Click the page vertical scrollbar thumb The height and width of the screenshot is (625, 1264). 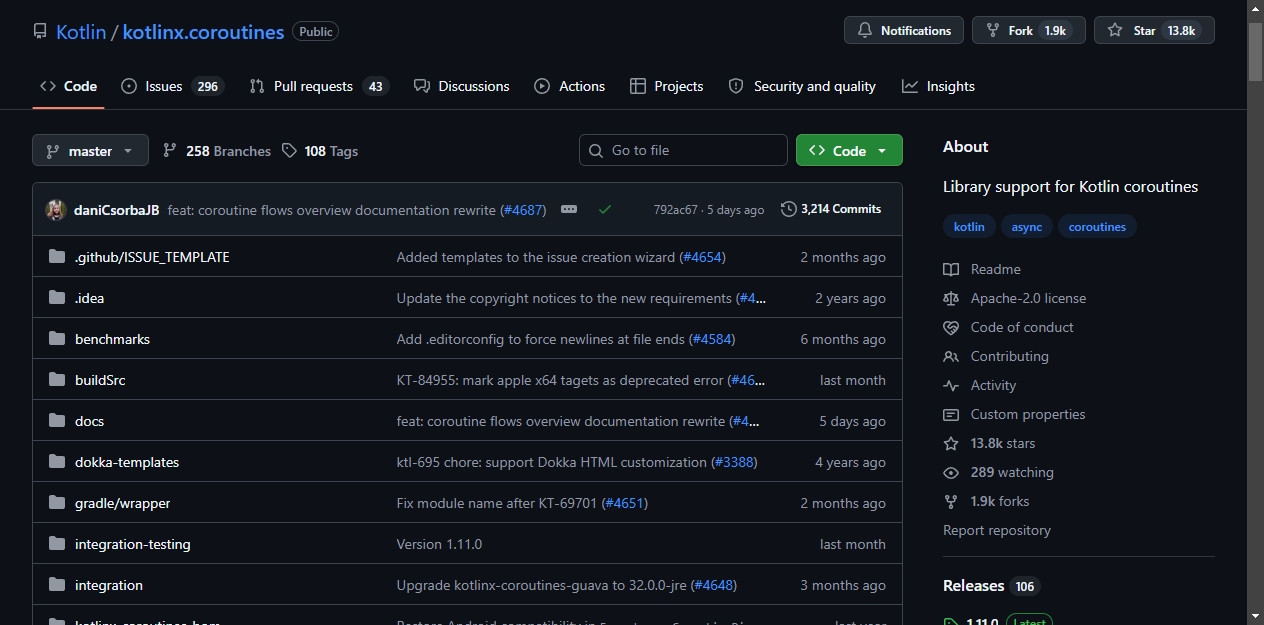[1255, 51]
